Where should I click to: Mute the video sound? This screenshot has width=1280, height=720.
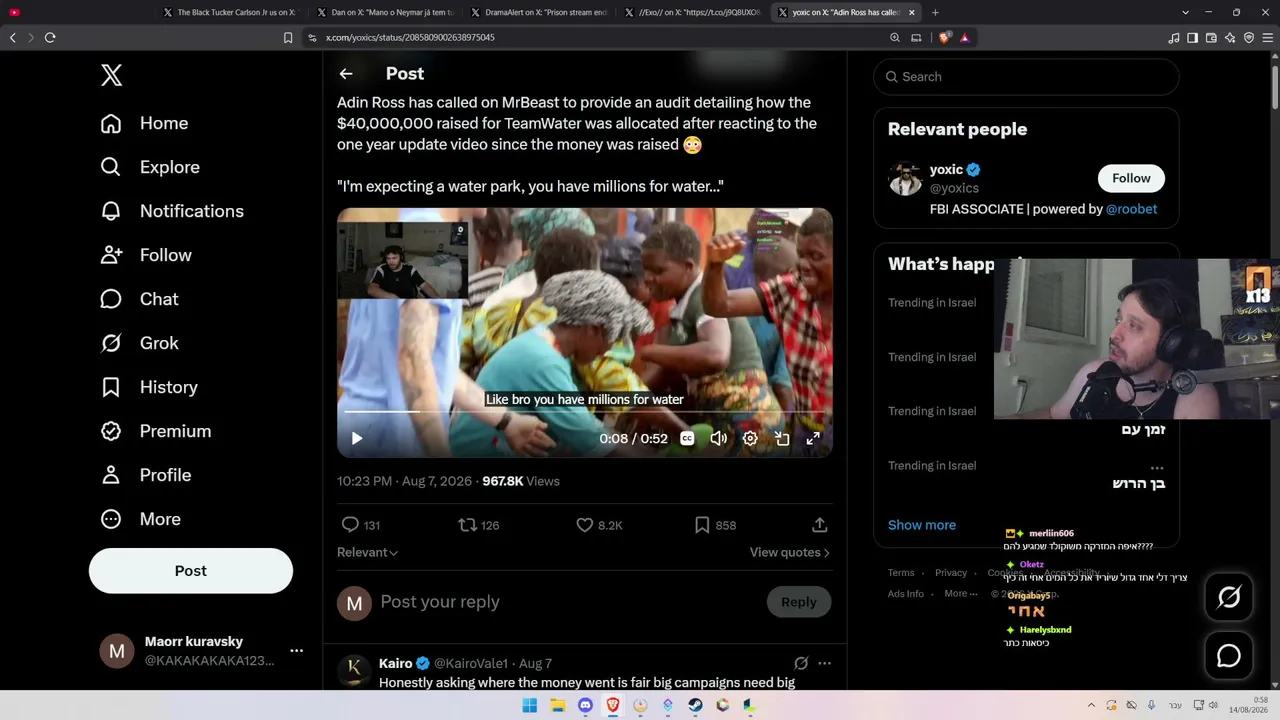pos(718,438)
